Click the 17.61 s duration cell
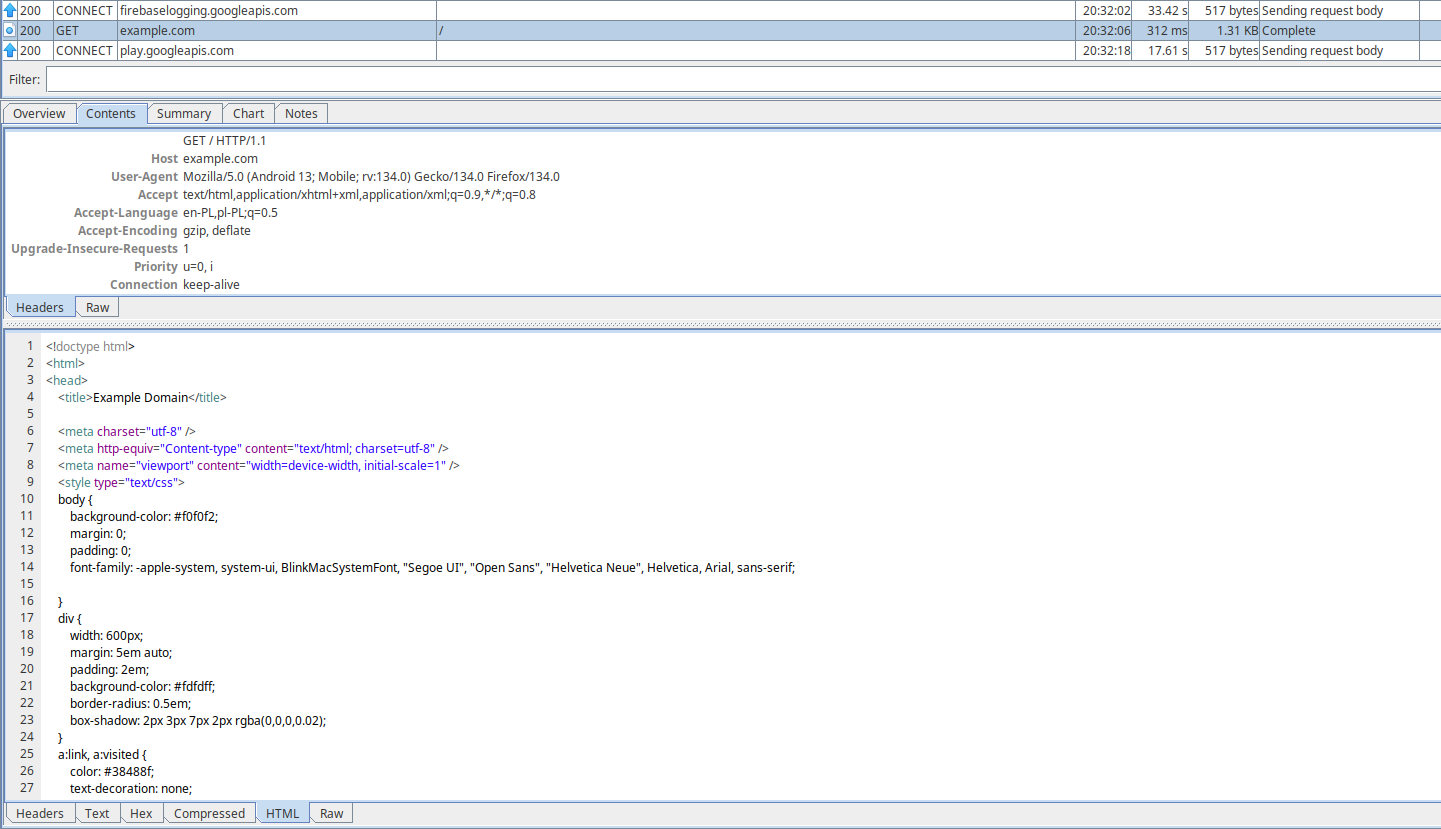 (1161, 50)
